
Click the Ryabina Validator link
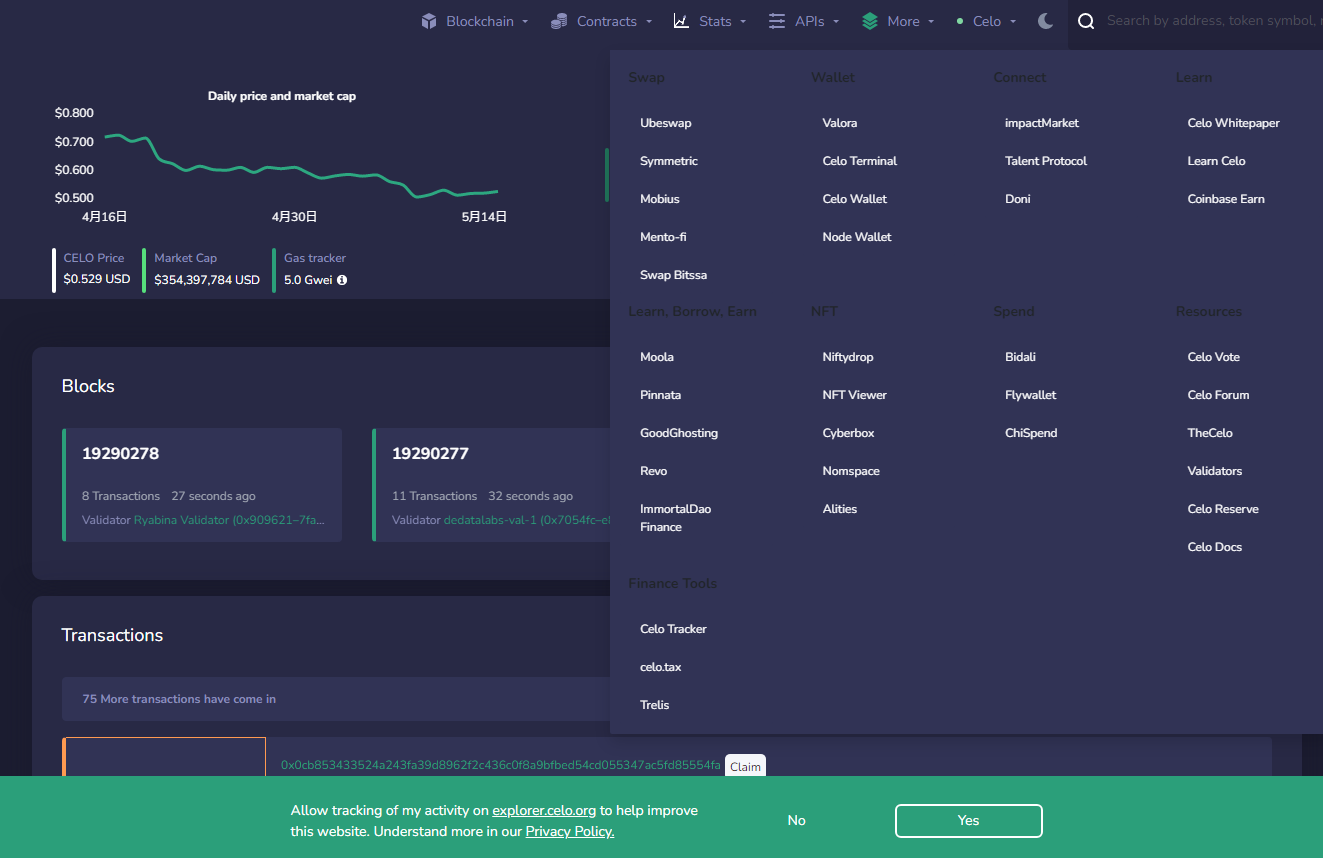point(229,520)
